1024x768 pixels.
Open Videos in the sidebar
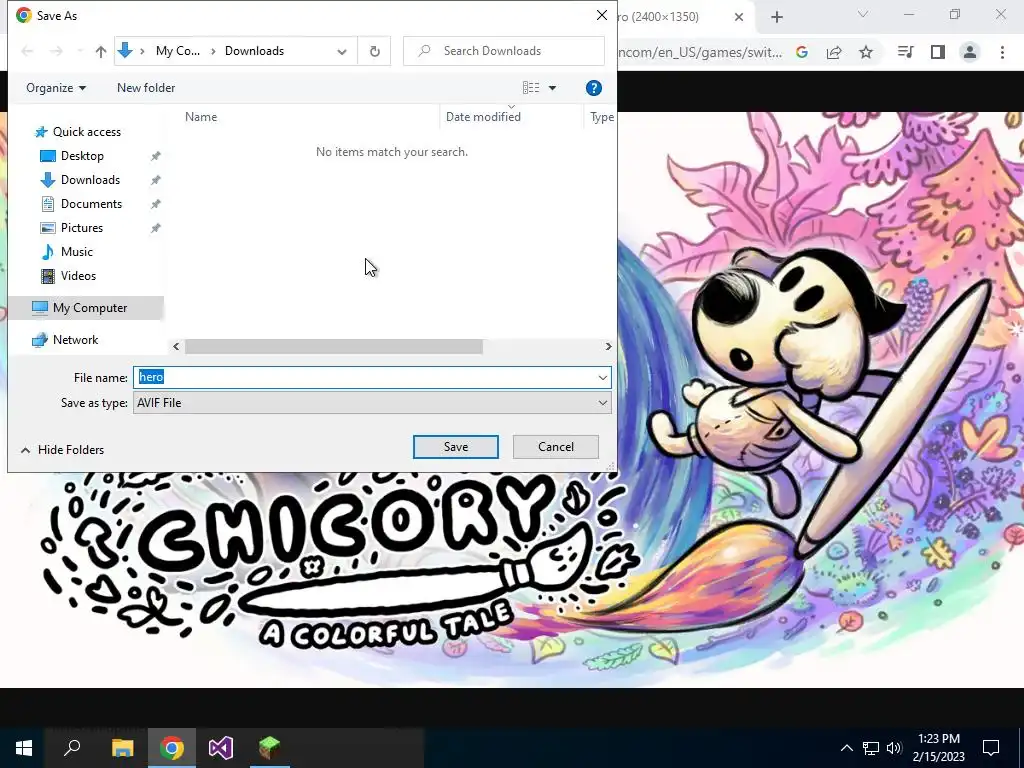pyautogui.click(x=78, y=276)
